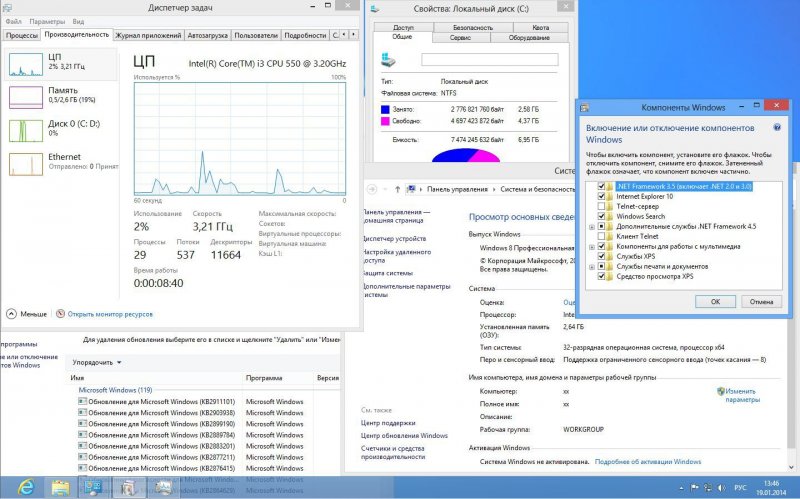
Task: Uncheck the Windows Search checkbox
Action: (x=601, y=216)
